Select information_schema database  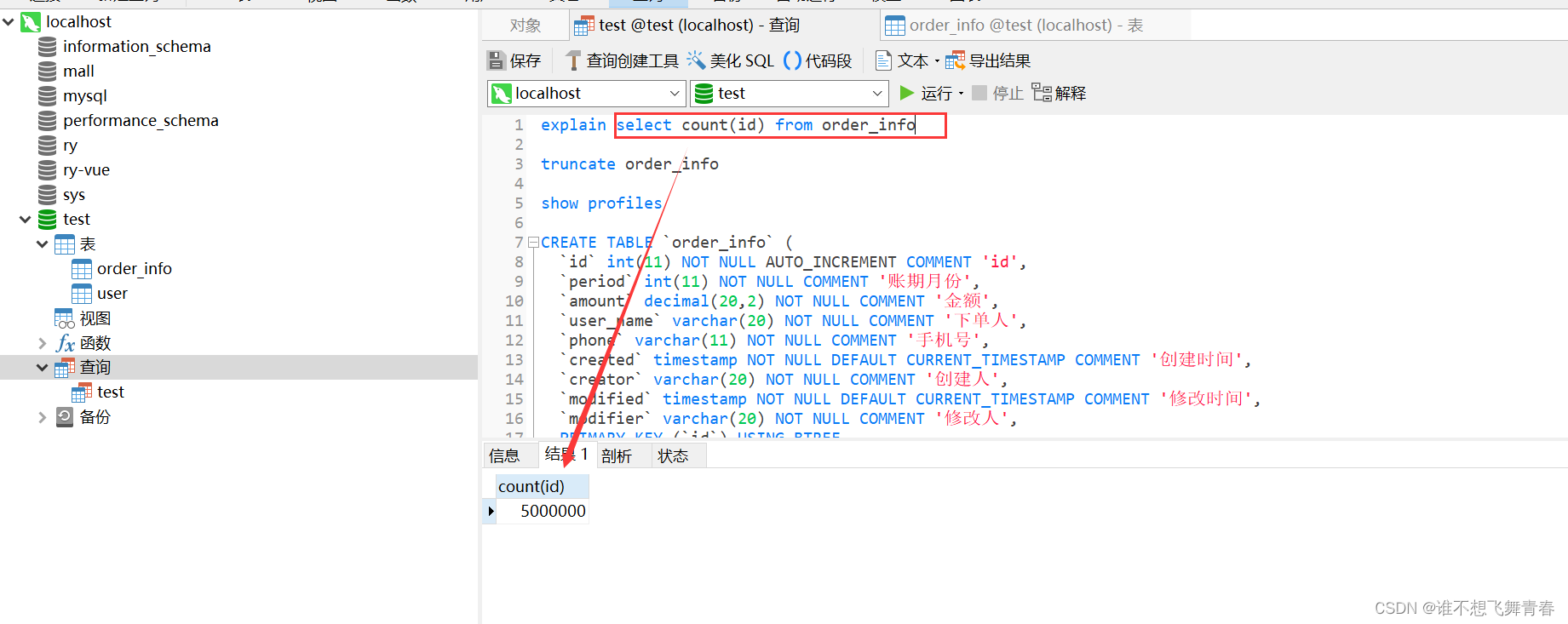coord(136,47)
